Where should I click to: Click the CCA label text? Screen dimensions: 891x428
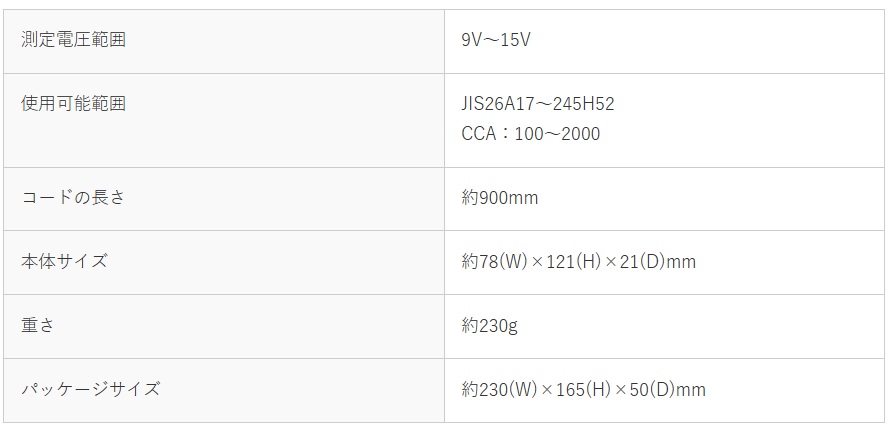[479, 133]
